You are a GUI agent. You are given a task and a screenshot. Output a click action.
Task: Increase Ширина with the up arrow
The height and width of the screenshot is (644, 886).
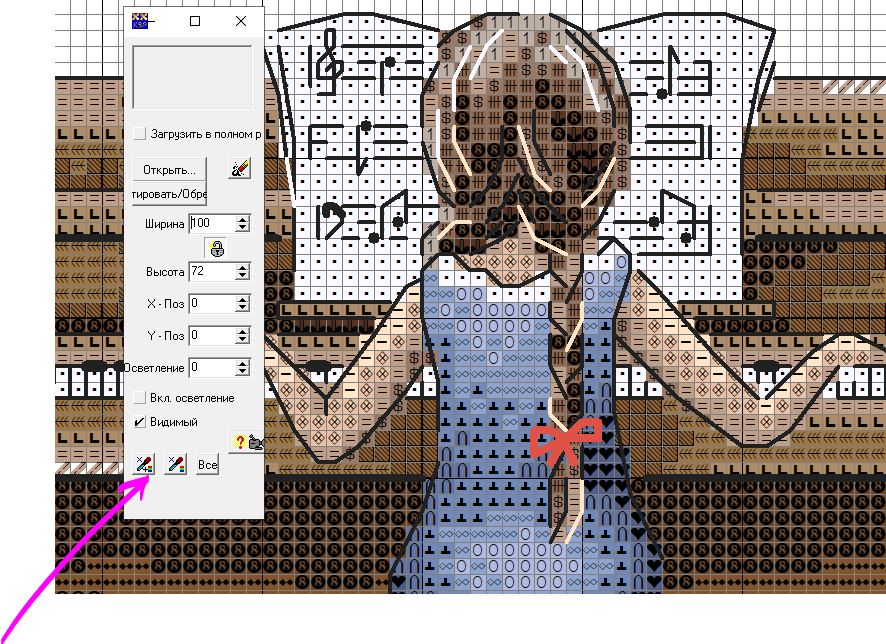pos(243,219)
